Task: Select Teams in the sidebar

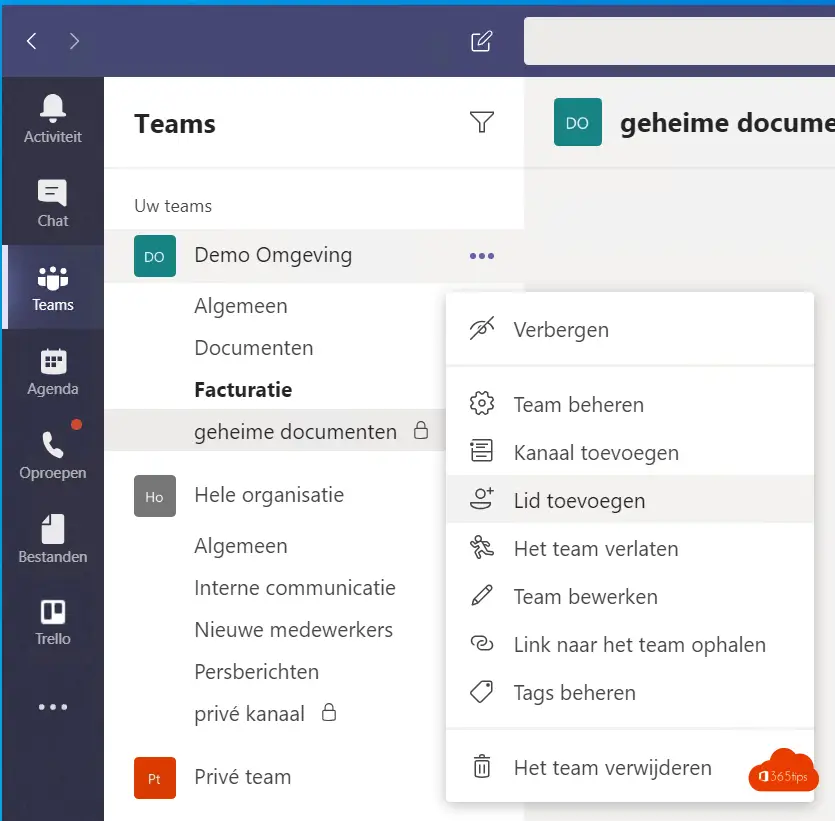Action: click(x=53, y=287)
